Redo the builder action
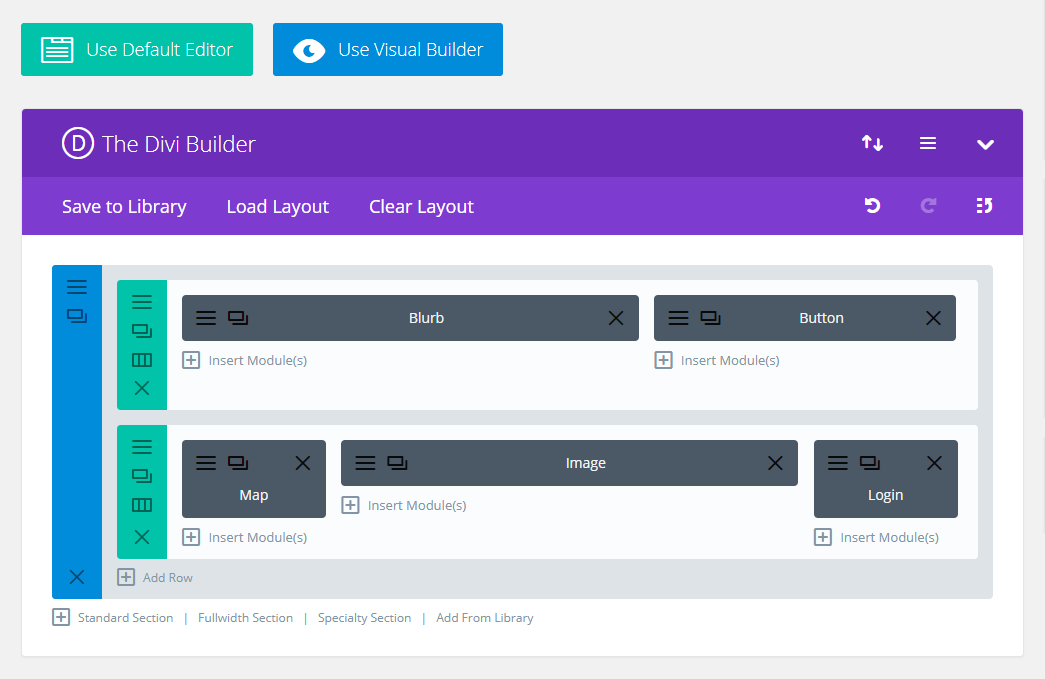 (928, 206)
